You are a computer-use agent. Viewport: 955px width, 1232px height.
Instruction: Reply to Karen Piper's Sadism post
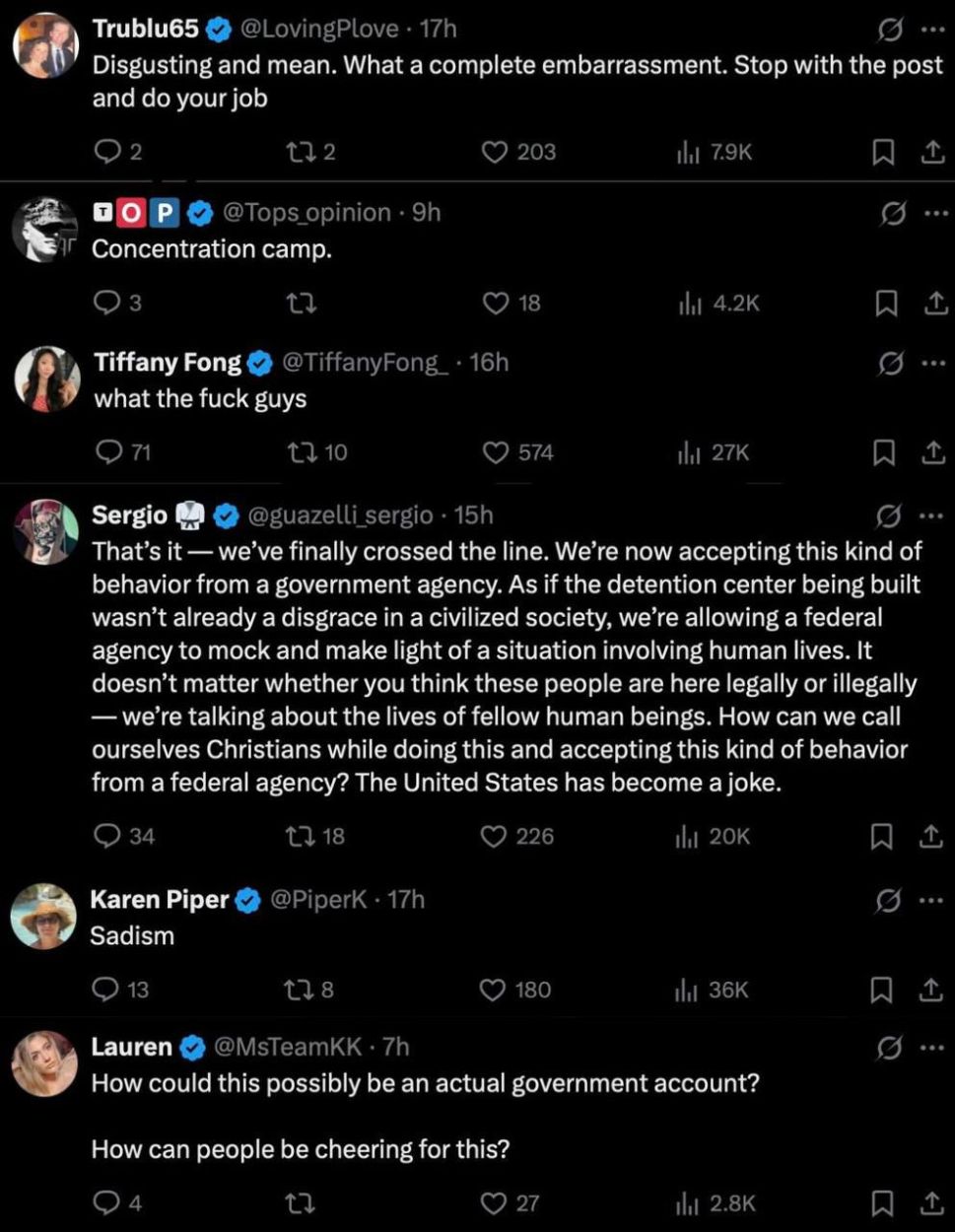pyautogui.click(x=106, y=989)
